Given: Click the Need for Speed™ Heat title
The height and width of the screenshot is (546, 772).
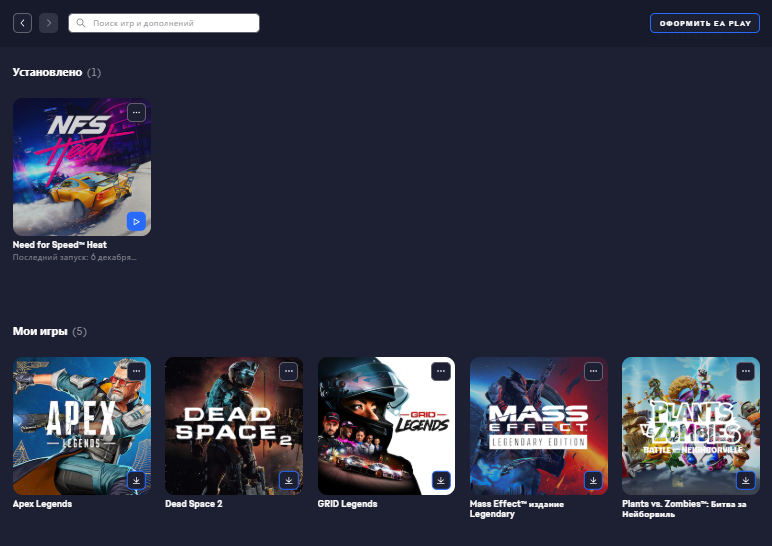Looking at the screenshot, I should tap(60, 245).
